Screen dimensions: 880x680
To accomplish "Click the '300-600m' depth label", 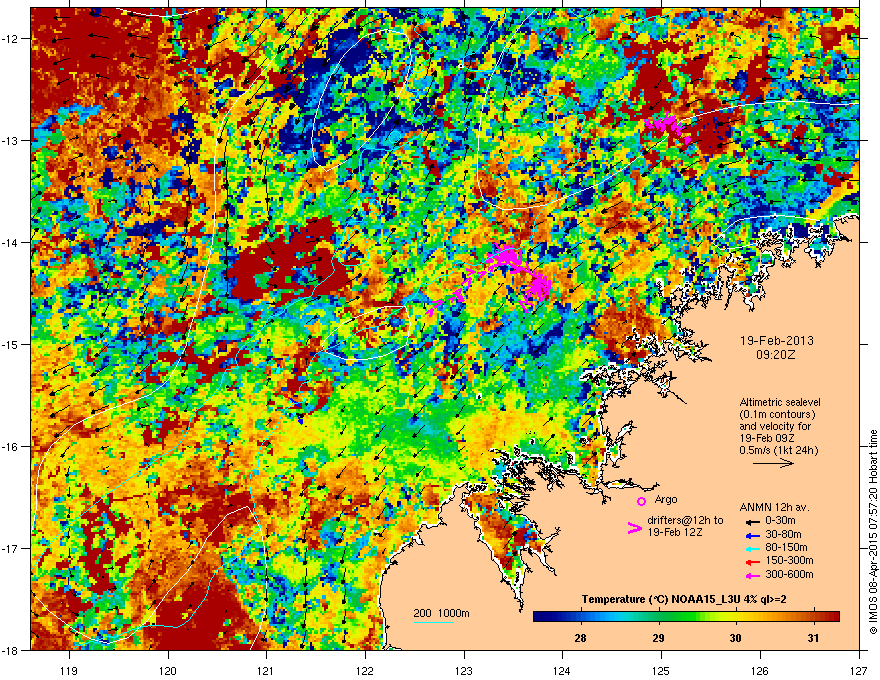I will (x=789, y=575).
